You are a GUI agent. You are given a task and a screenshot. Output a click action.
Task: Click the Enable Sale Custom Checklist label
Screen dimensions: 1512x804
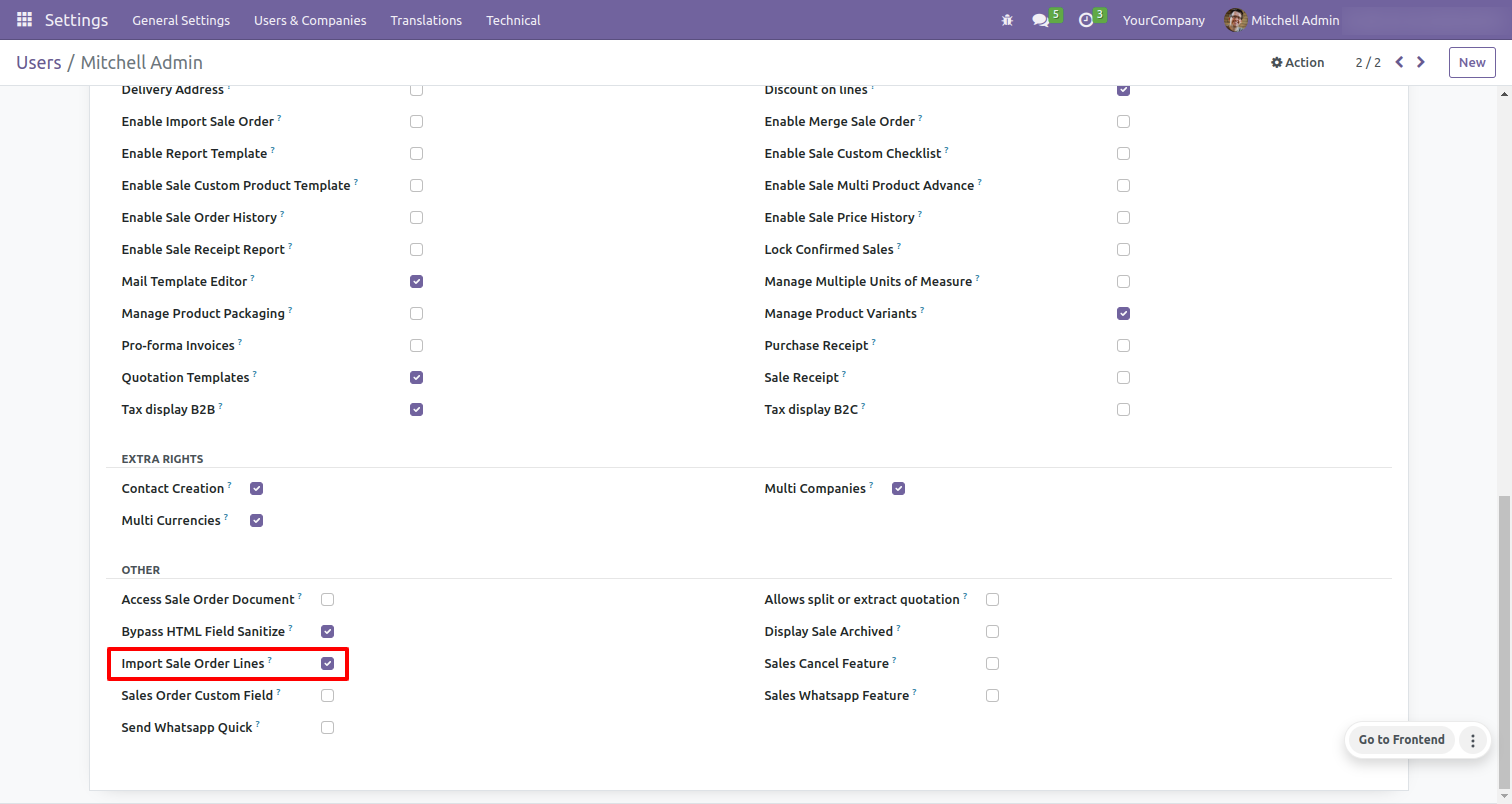click(x=853, y=153)
